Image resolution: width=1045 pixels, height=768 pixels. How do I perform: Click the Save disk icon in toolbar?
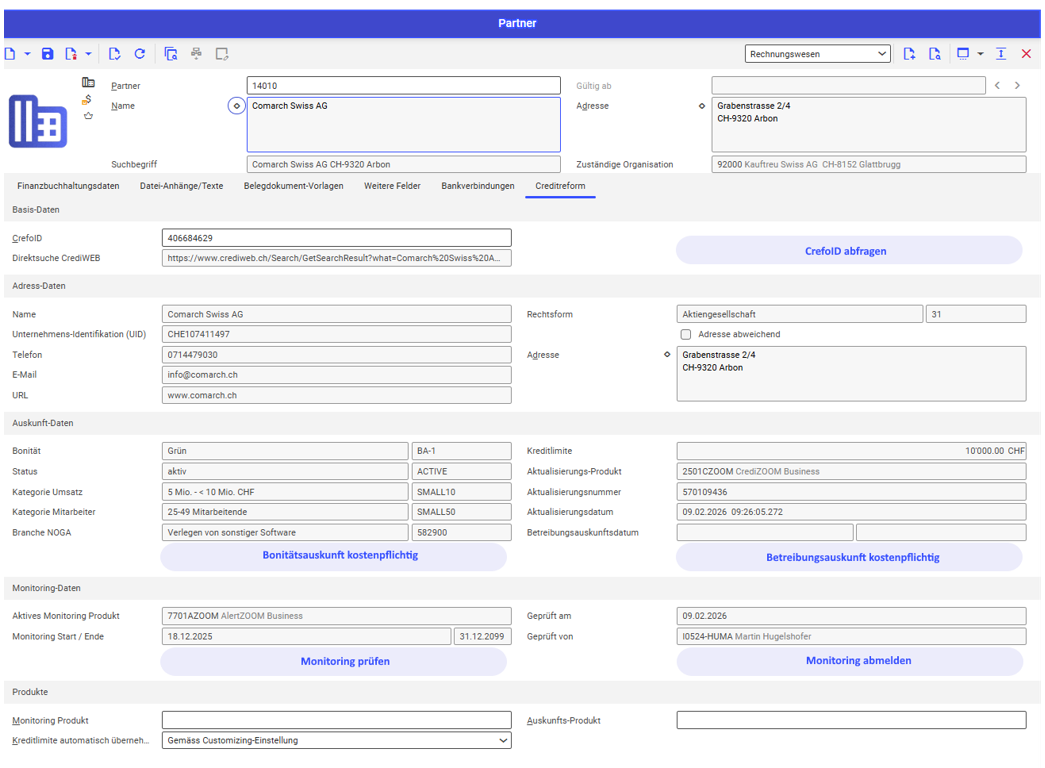pyautogui.click(x=47, y=54)
